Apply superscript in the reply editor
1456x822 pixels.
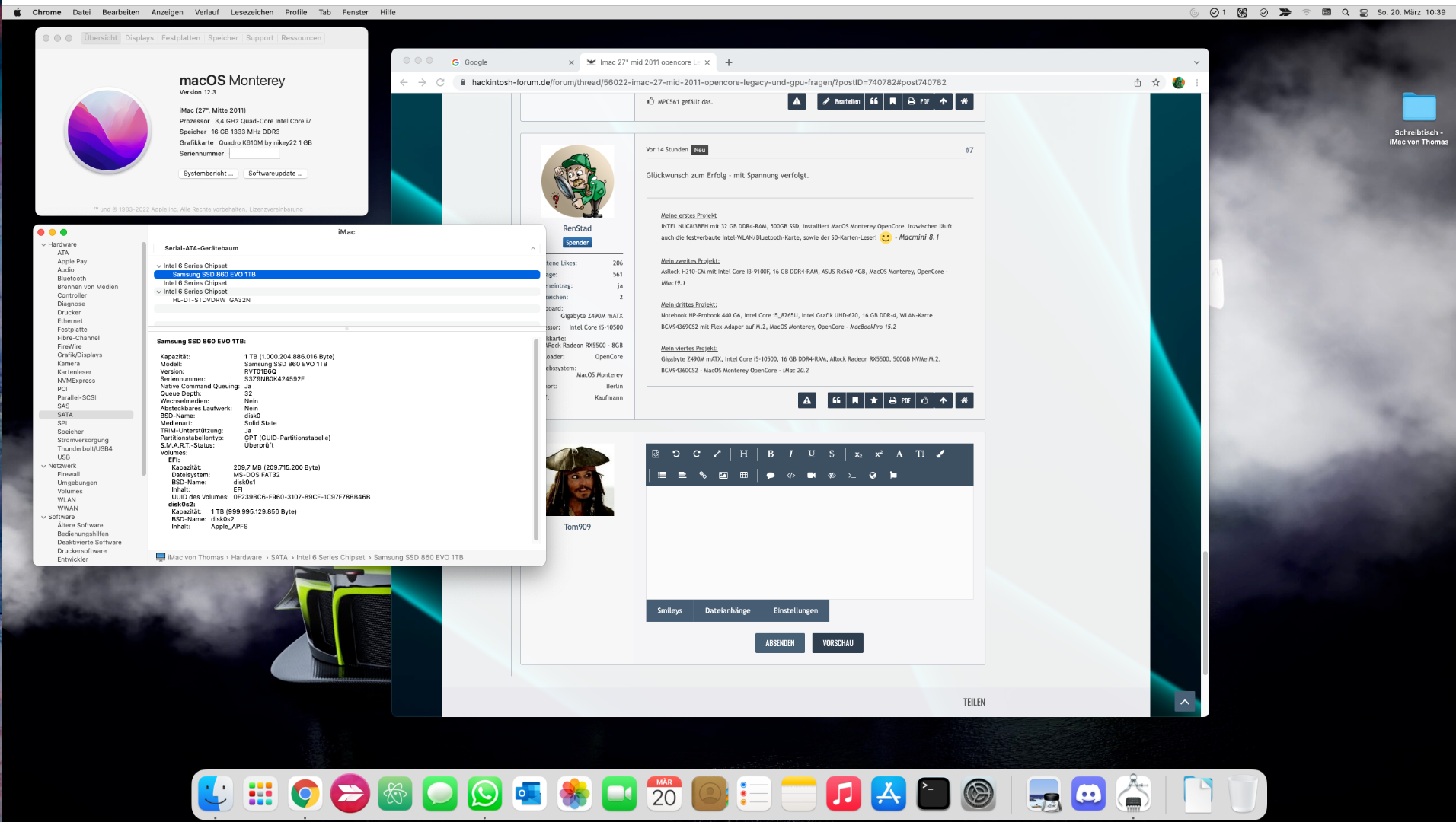[879, 454]
